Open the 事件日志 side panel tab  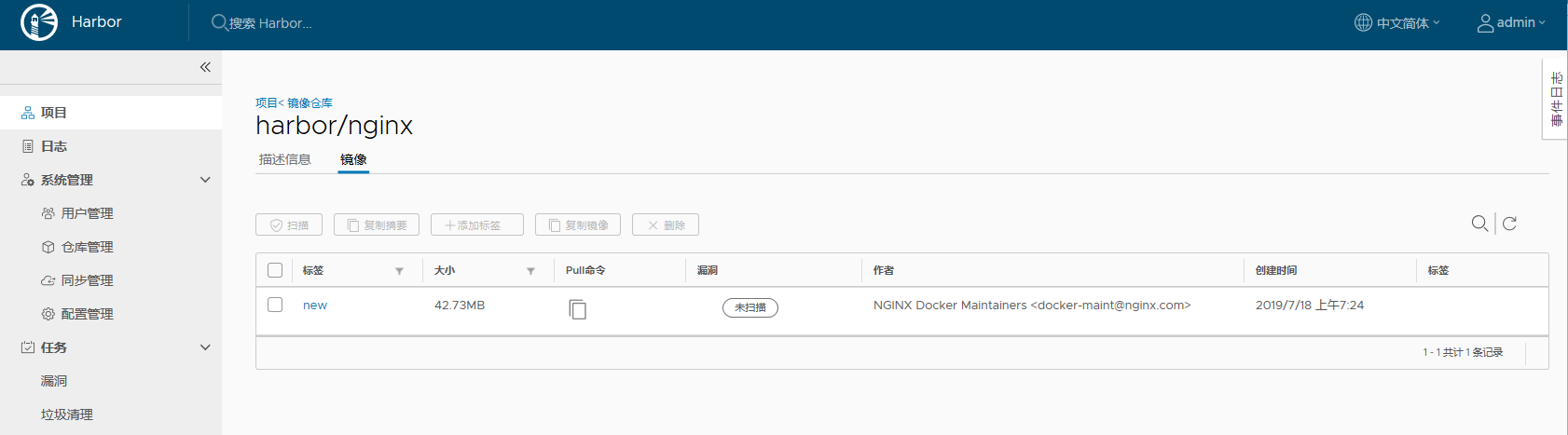point(1556,99)
